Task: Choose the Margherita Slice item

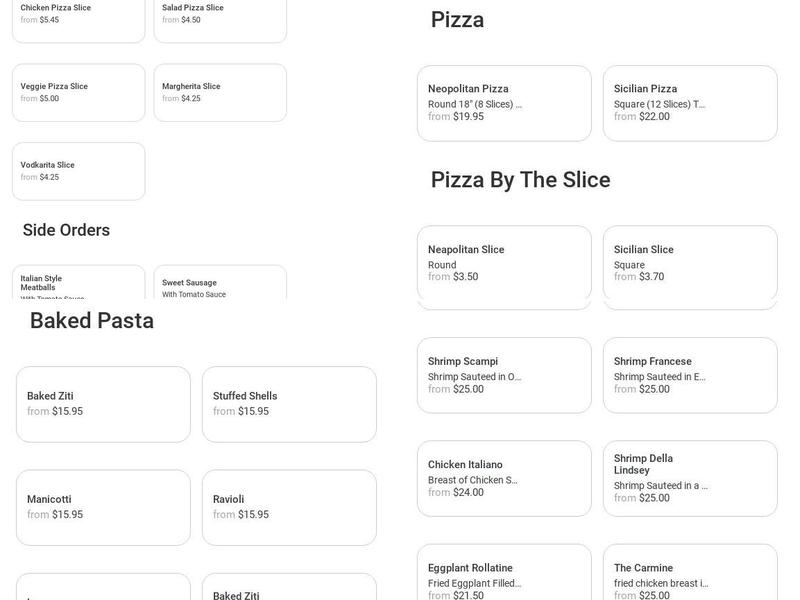Action: click(x=220, y=92)
